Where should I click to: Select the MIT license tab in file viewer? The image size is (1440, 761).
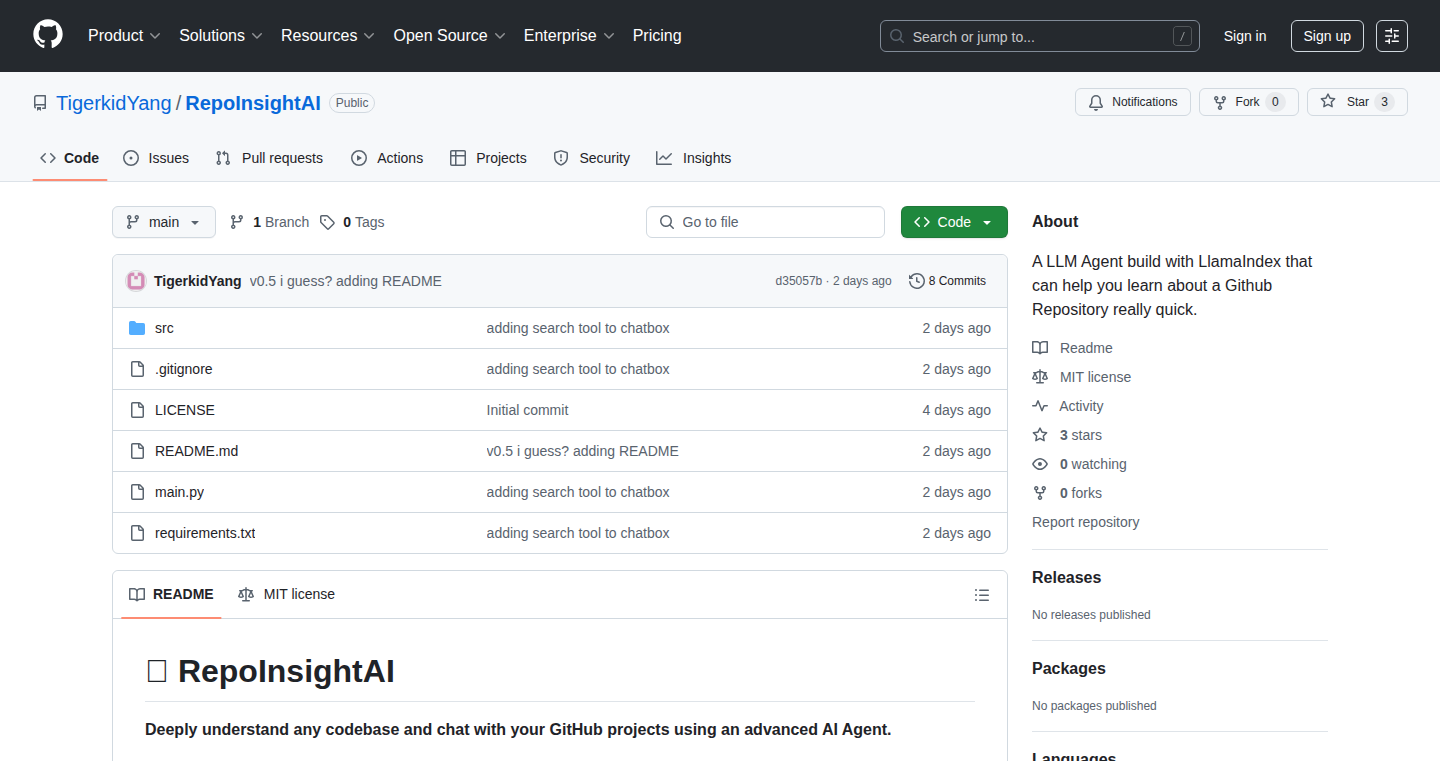(x=286, y=594)
